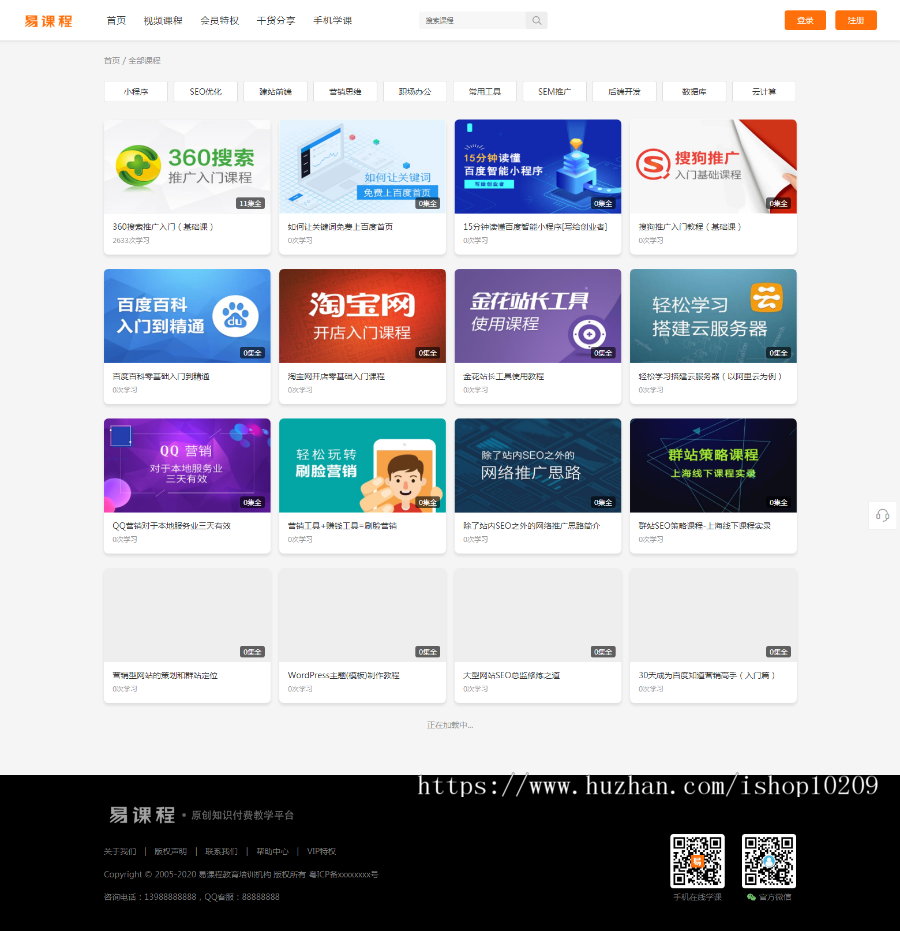Click the 易课程 footer logo
The width and height of the screenshot is (900, 931).
pyautogui.click(x=142, y=815)
